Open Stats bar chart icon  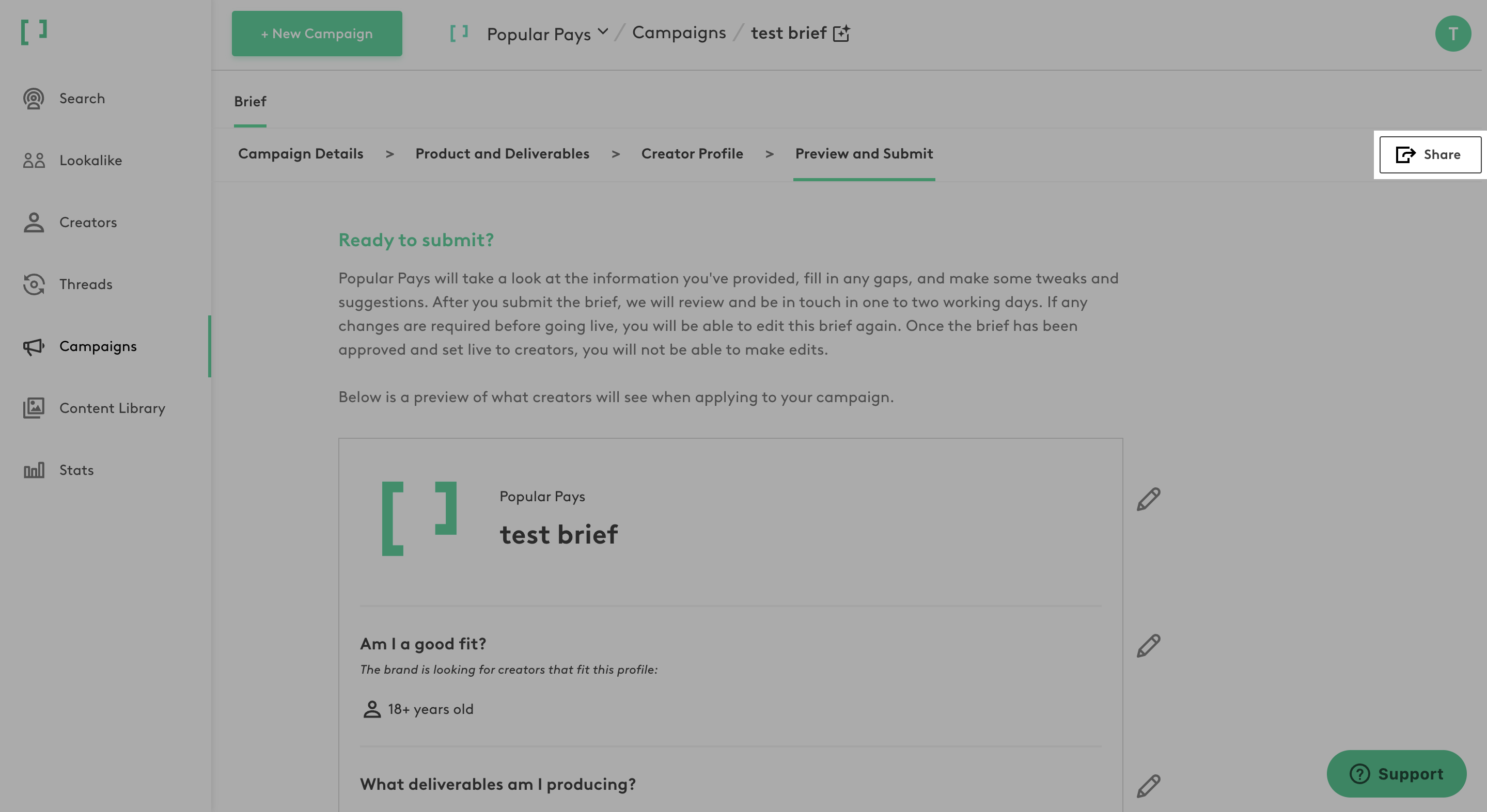point(34,470)
